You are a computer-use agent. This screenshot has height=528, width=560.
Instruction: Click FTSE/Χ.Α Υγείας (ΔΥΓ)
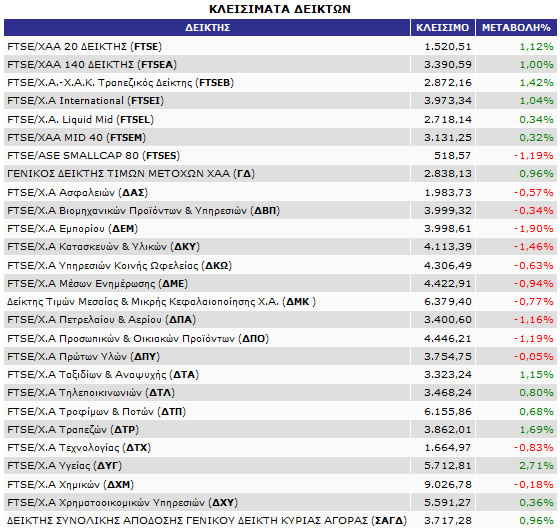coord(65,466)
